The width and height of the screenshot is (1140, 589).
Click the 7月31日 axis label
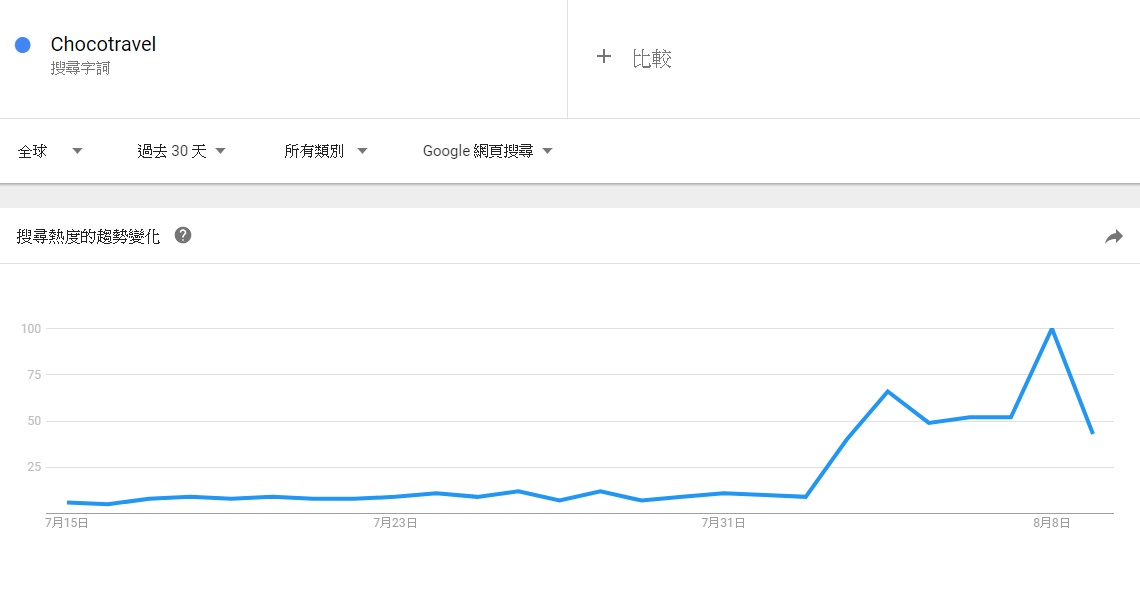point(723,523)
